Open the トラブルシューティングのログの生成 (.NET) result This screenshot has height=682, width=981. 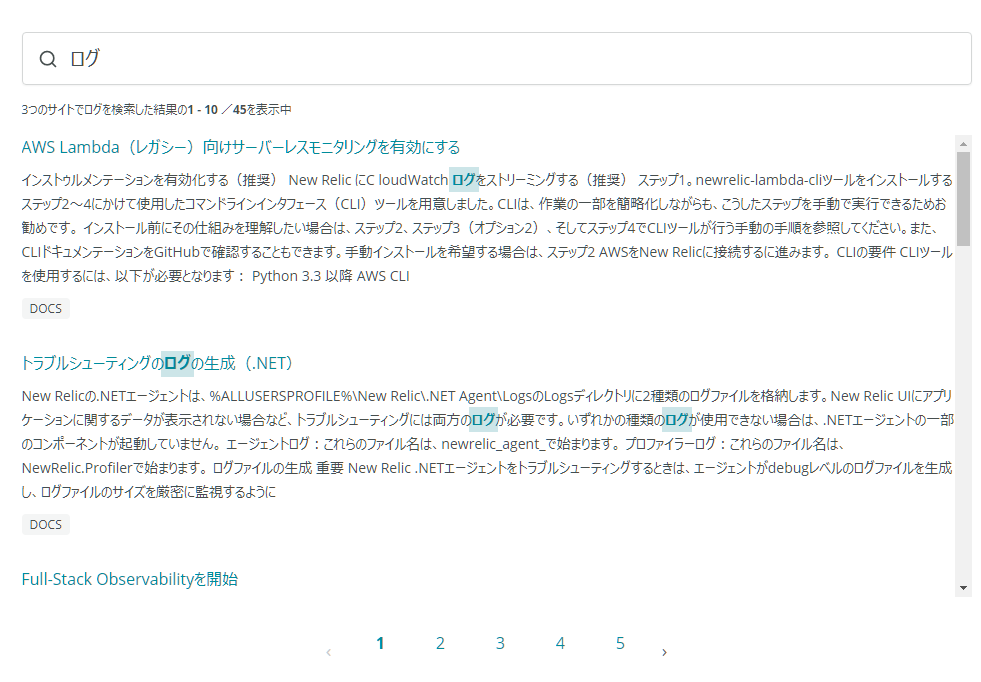[x=157, y=363]
